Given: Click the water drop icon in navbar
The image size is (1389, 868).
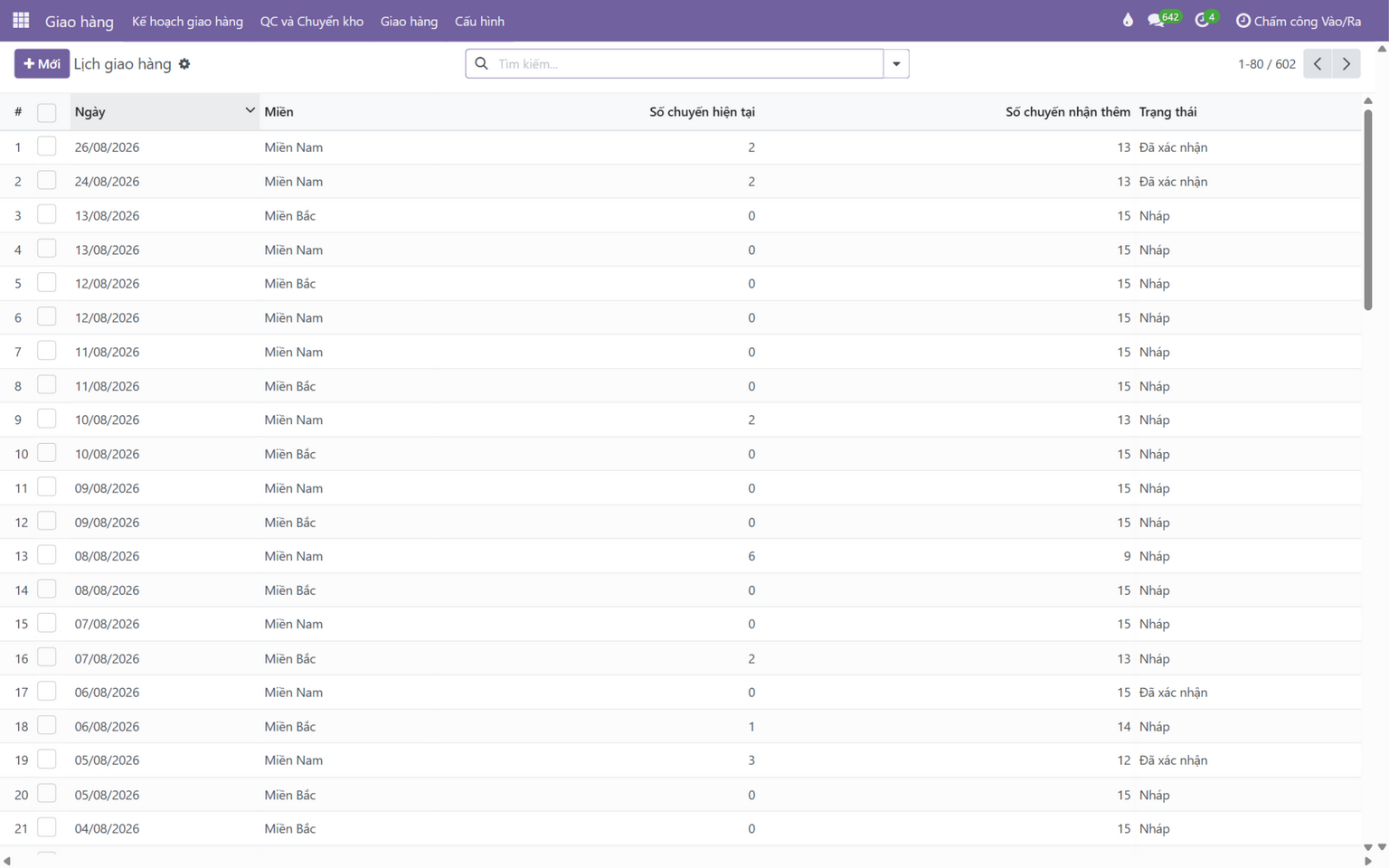Looking at the screenshot, I should (1128, 20).
